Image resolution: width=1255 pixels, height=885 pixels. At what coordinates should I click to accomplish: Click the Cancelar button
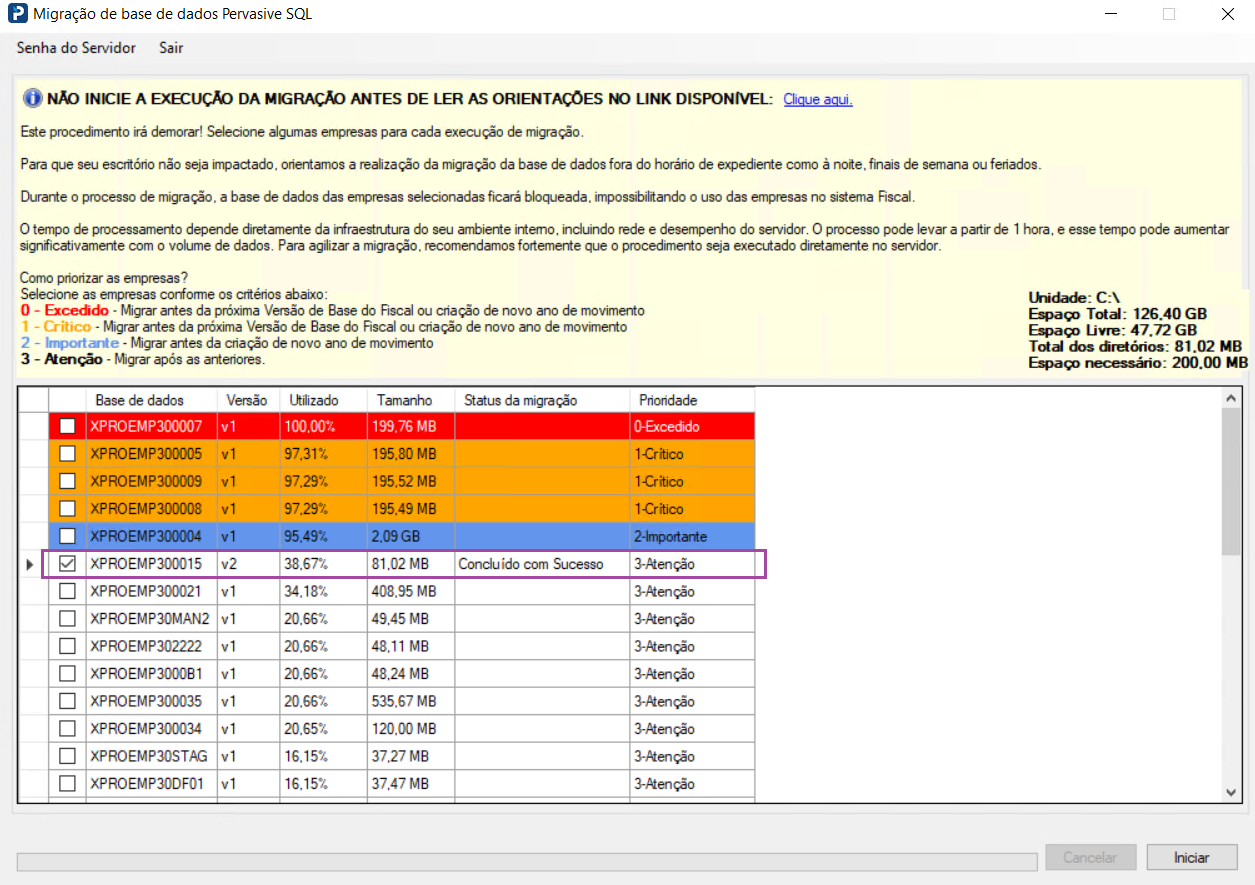(x=1090, y=858)
